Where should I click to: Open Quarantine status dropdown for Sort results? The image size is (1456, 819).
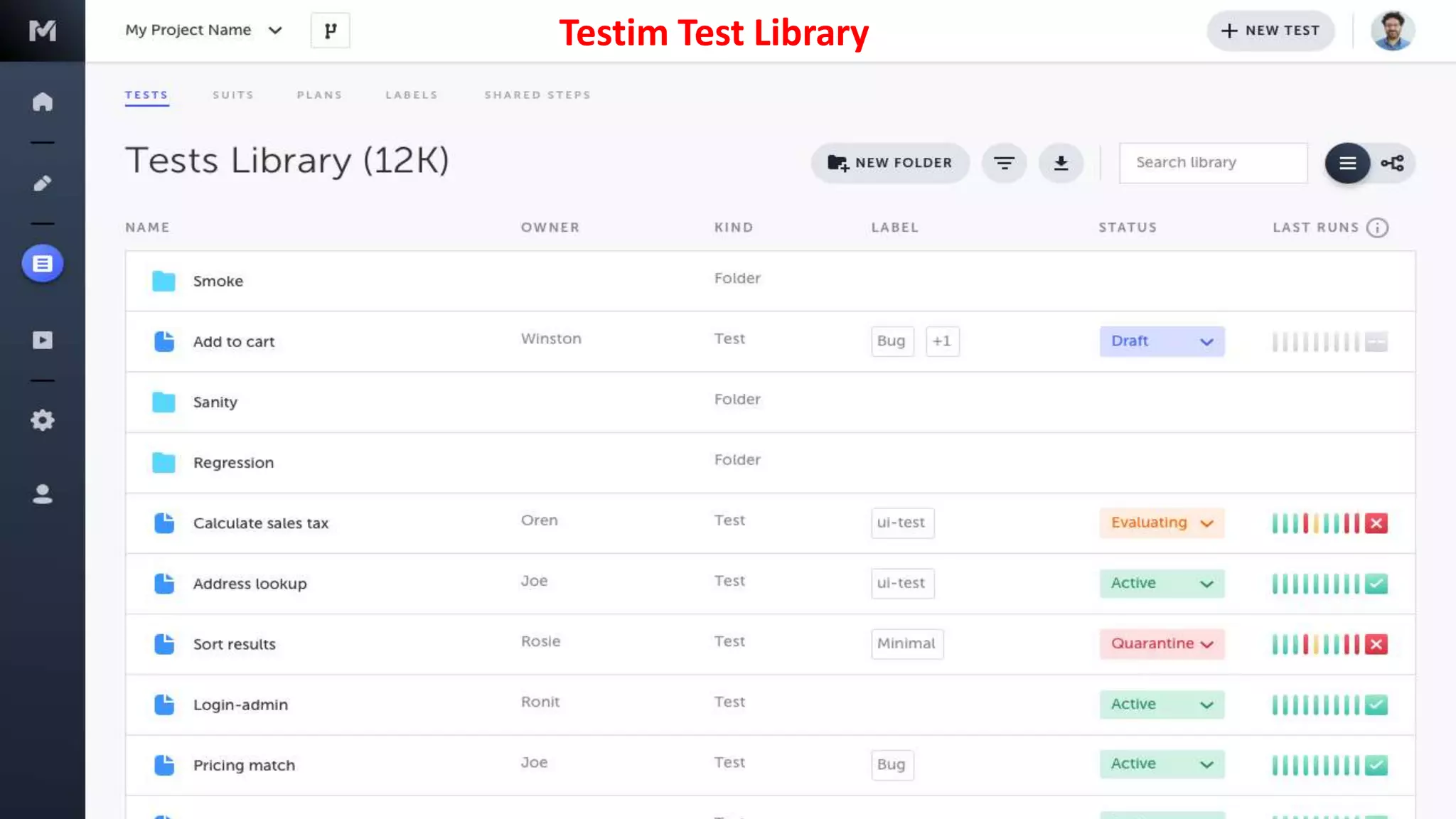pyautogui.click(x=1161, y=644)
